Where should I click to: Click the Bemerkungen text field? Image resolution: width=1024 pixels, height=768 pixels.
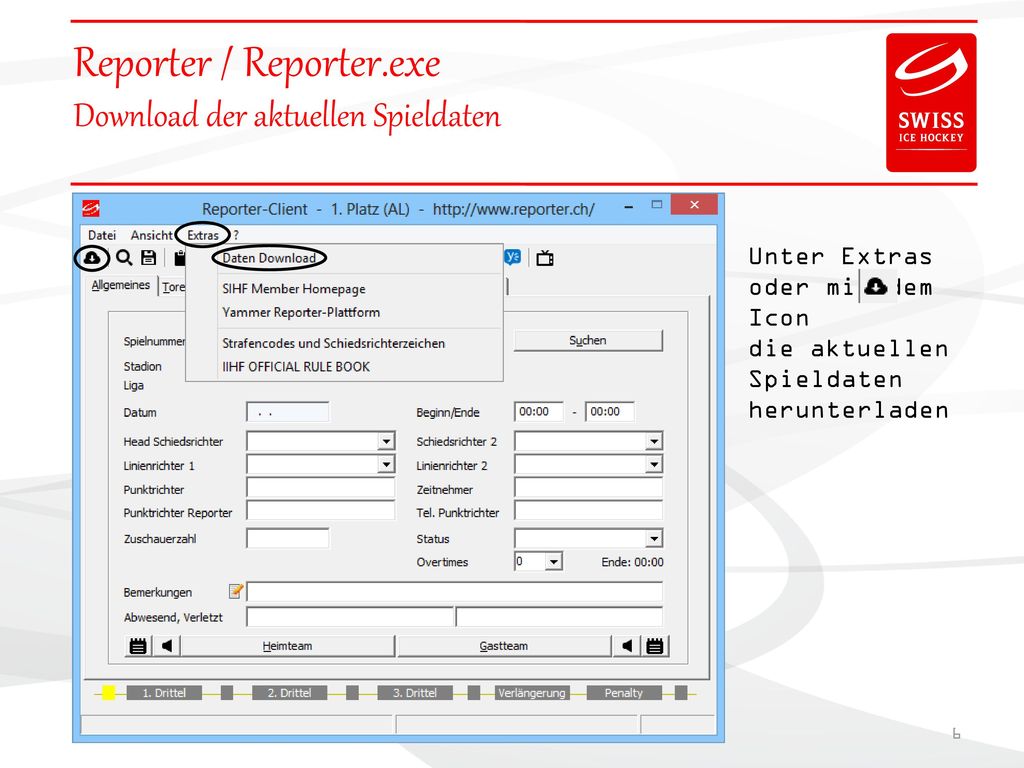455,592
